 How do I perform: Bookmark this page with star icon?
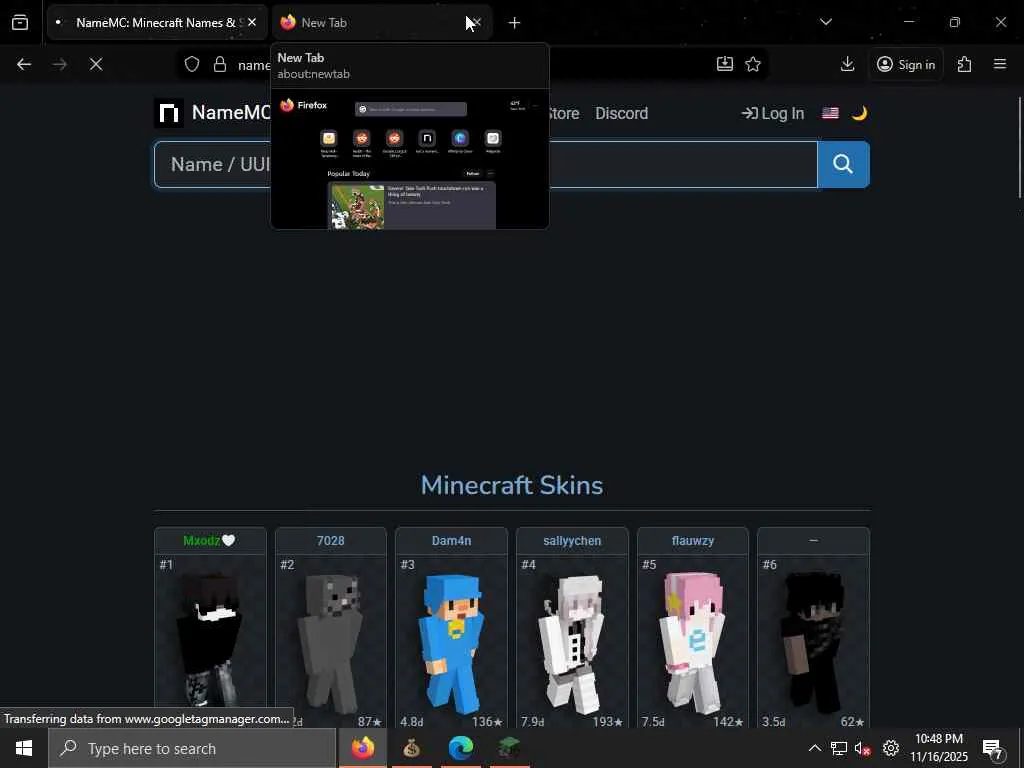[x=753, y=64]
